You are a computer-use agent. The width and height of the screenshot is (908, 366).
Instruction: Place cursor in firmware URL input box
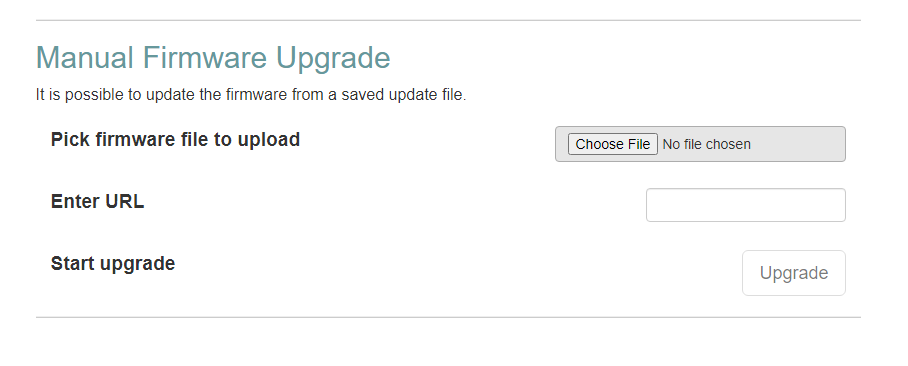coord(745,205)
